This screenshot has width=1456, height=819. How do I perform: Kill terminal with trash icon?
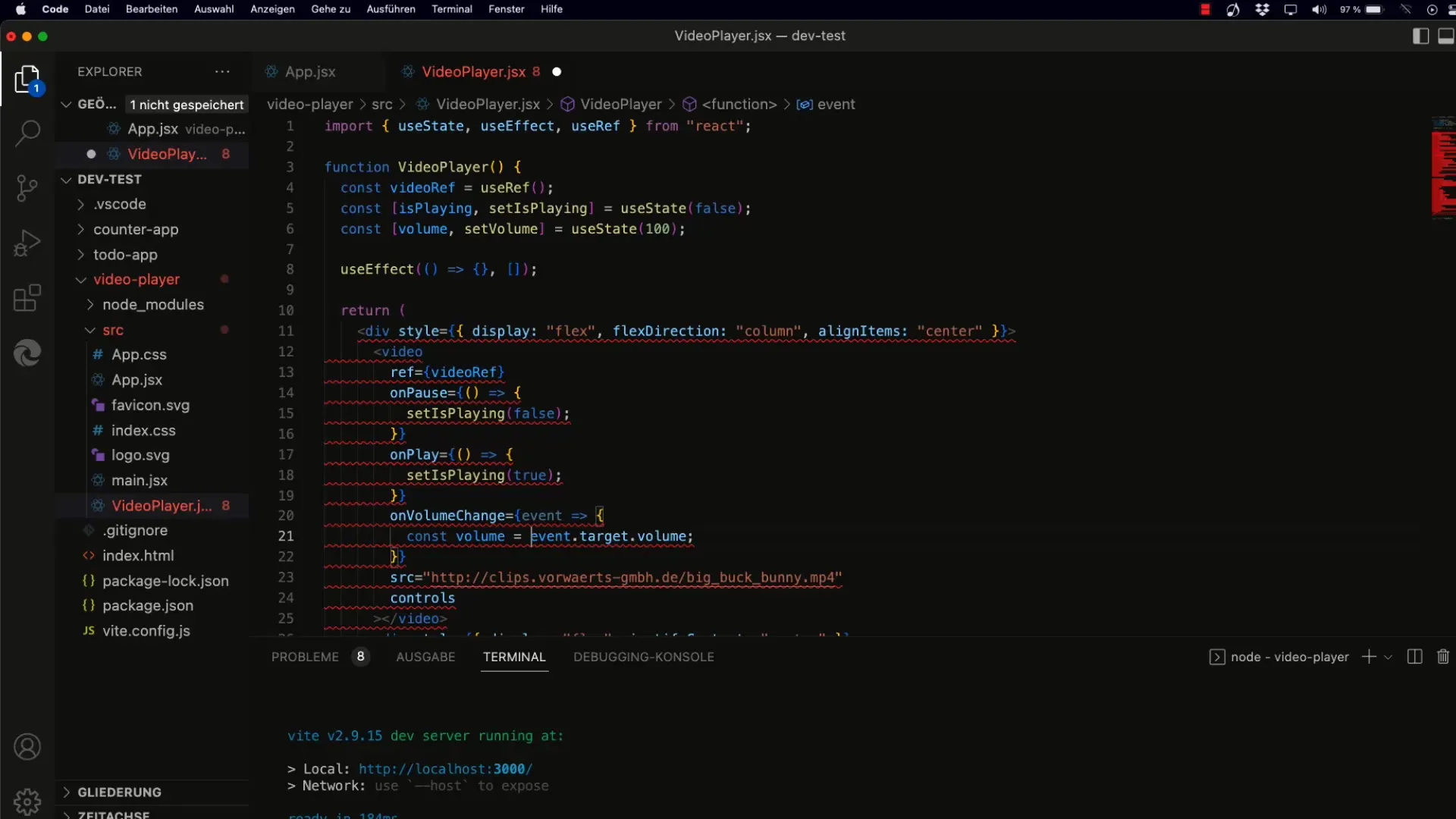pos(1443,657)
